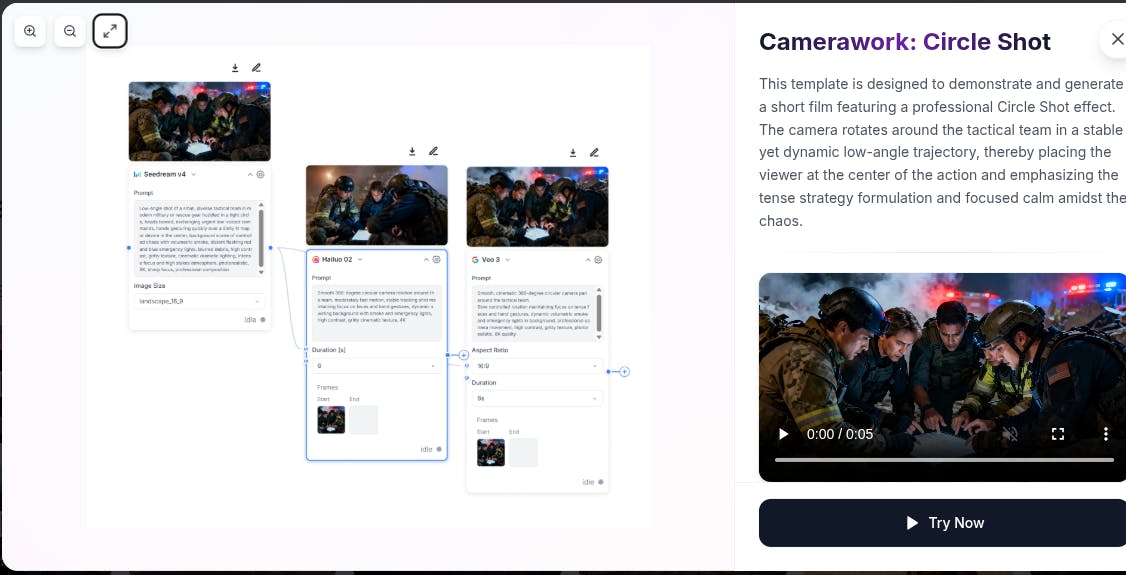This screenshot has width=1126, height=575.
Task: Unmute the preview video sound
Action: point(1010,434)
